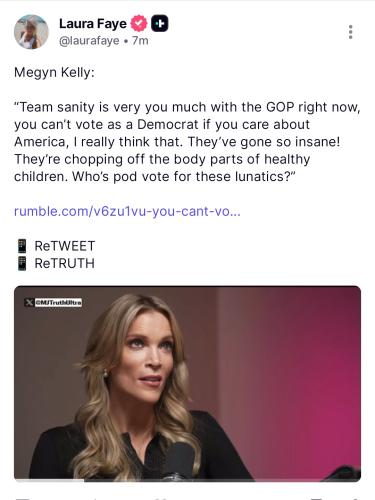
Task: Click the phone emoji beside ReTRUTH
Action: coord(22,263)
